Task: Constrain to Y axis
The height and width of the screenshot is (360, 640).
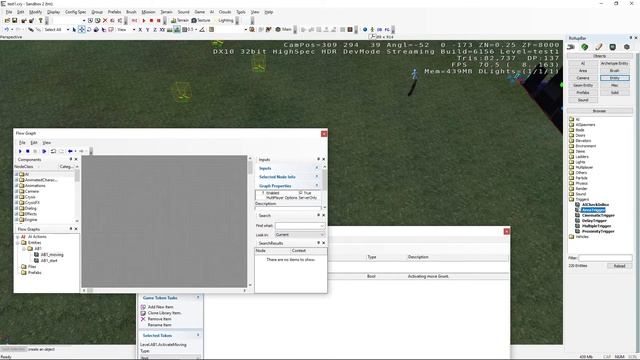Action: pos(147,29)
